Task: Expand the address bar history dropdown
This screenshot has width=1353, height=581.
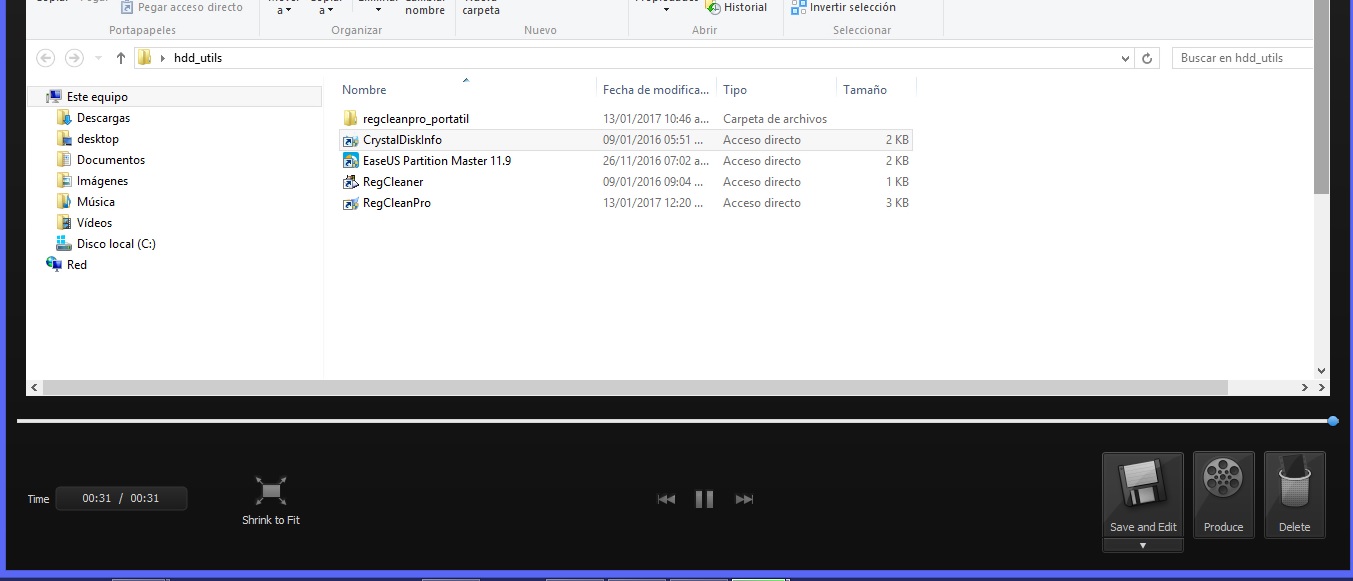Action: click(x=1125, y=58)
